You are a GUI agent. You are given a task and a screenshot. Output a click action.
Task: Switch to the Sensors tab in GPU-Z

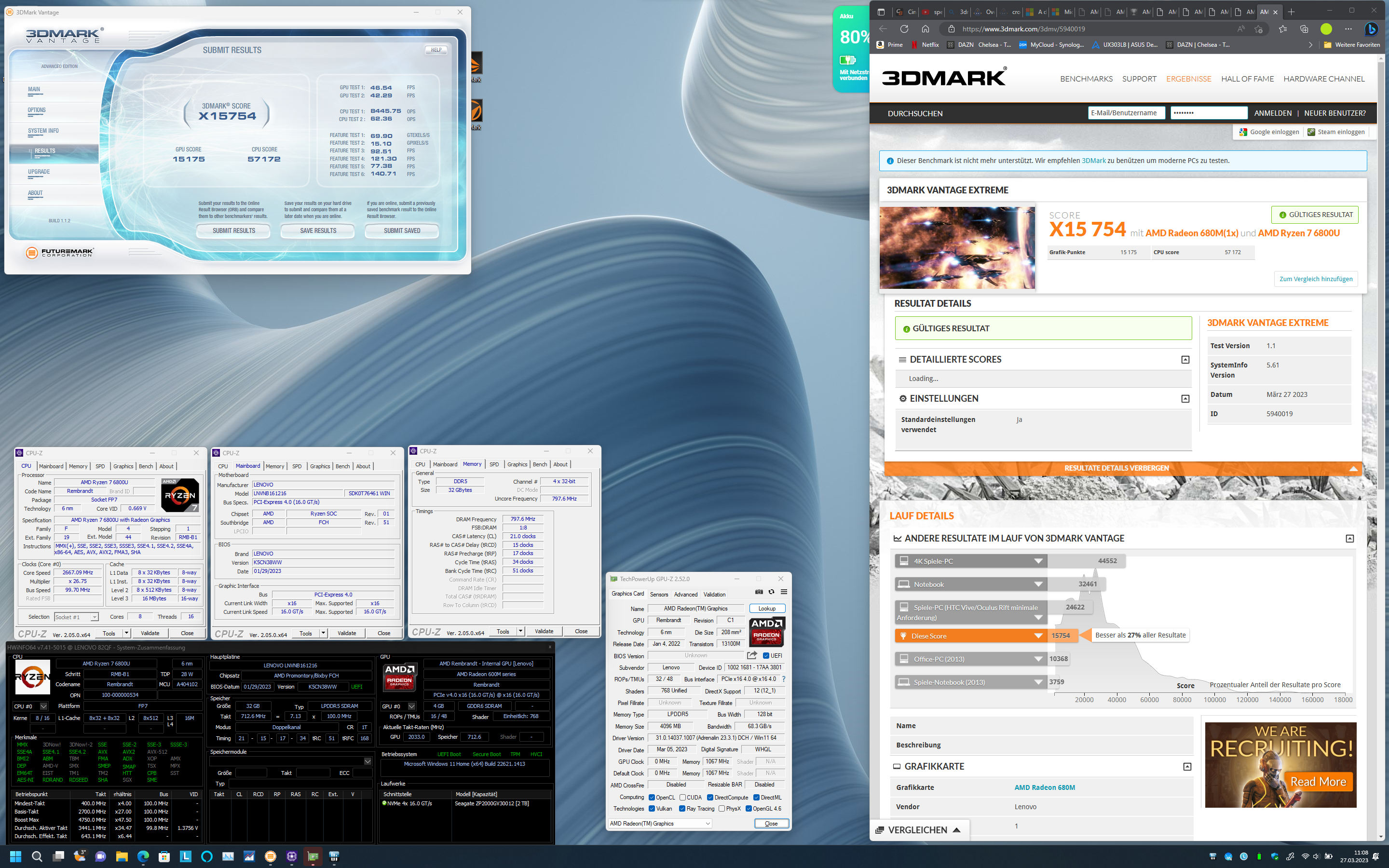click(x=659, y=595)
